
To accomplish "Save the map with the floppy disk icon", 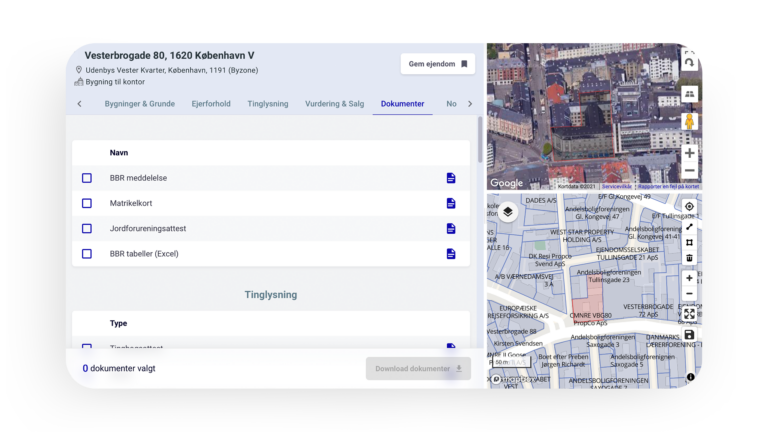I will pos(689,335).
